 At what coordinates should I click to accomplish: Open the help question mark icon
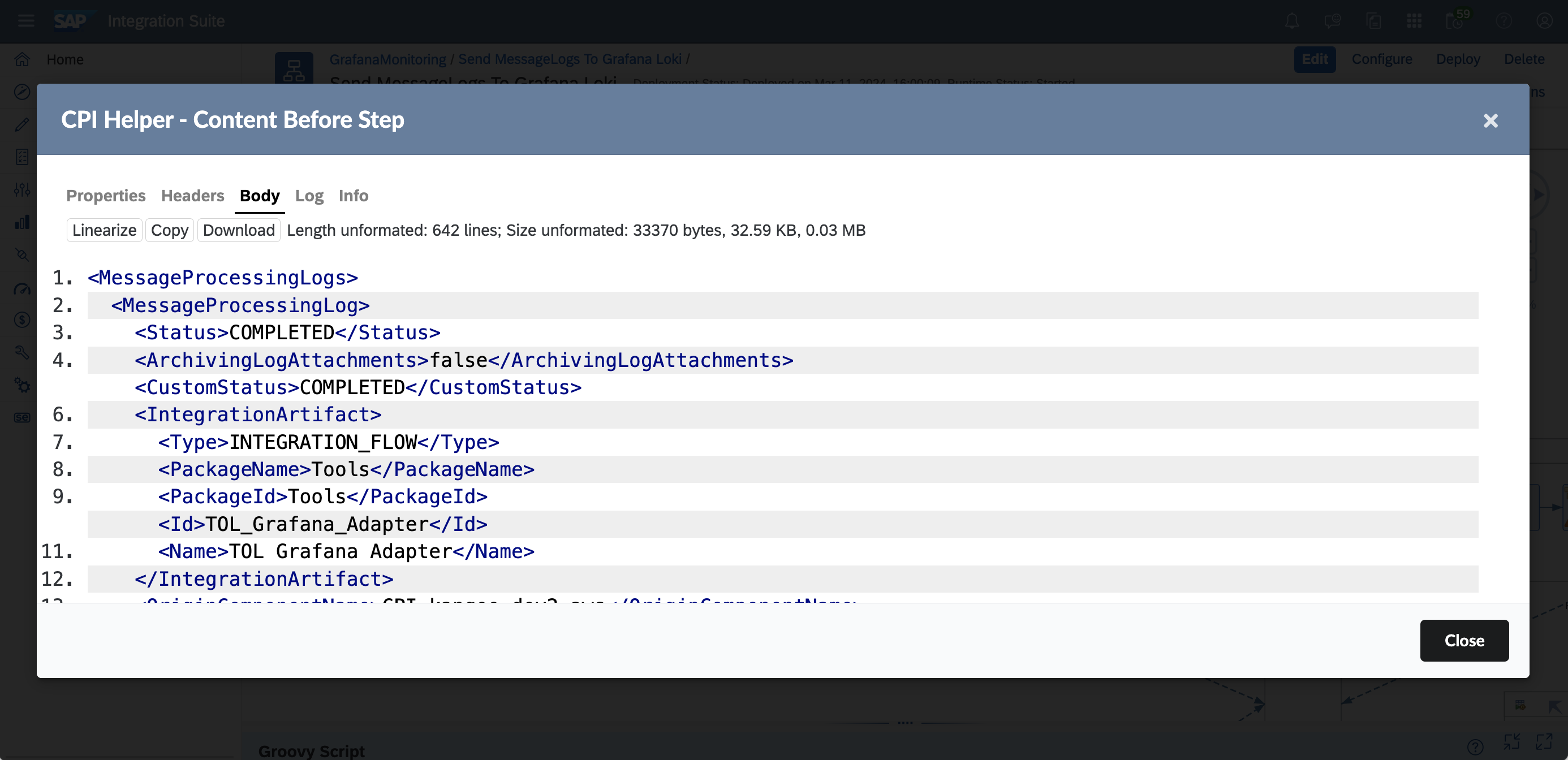[x=1504, y=21]
